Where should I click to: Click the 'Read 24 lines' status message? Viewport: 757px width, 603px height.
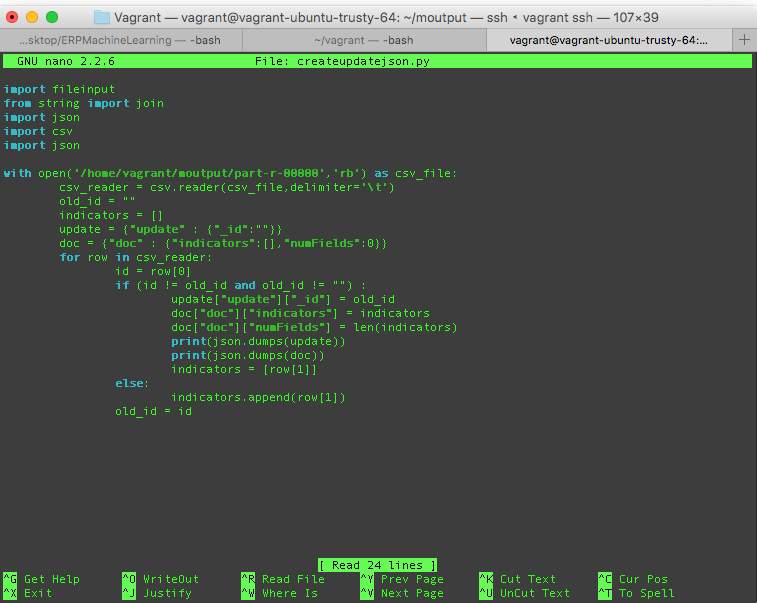377,565
